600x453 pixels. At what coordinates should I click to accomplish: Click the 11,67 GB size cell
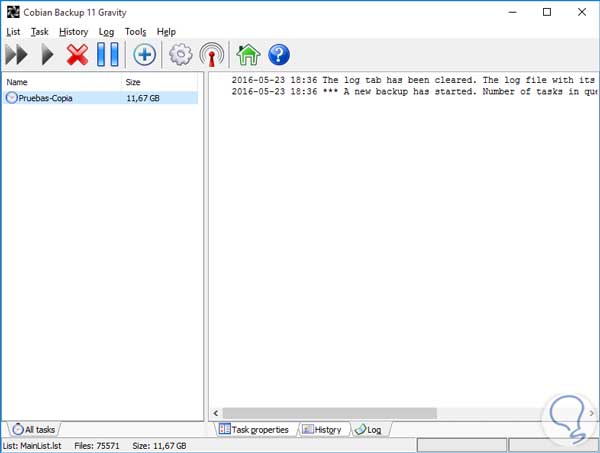pyautogui.click(x=143, y=98)
